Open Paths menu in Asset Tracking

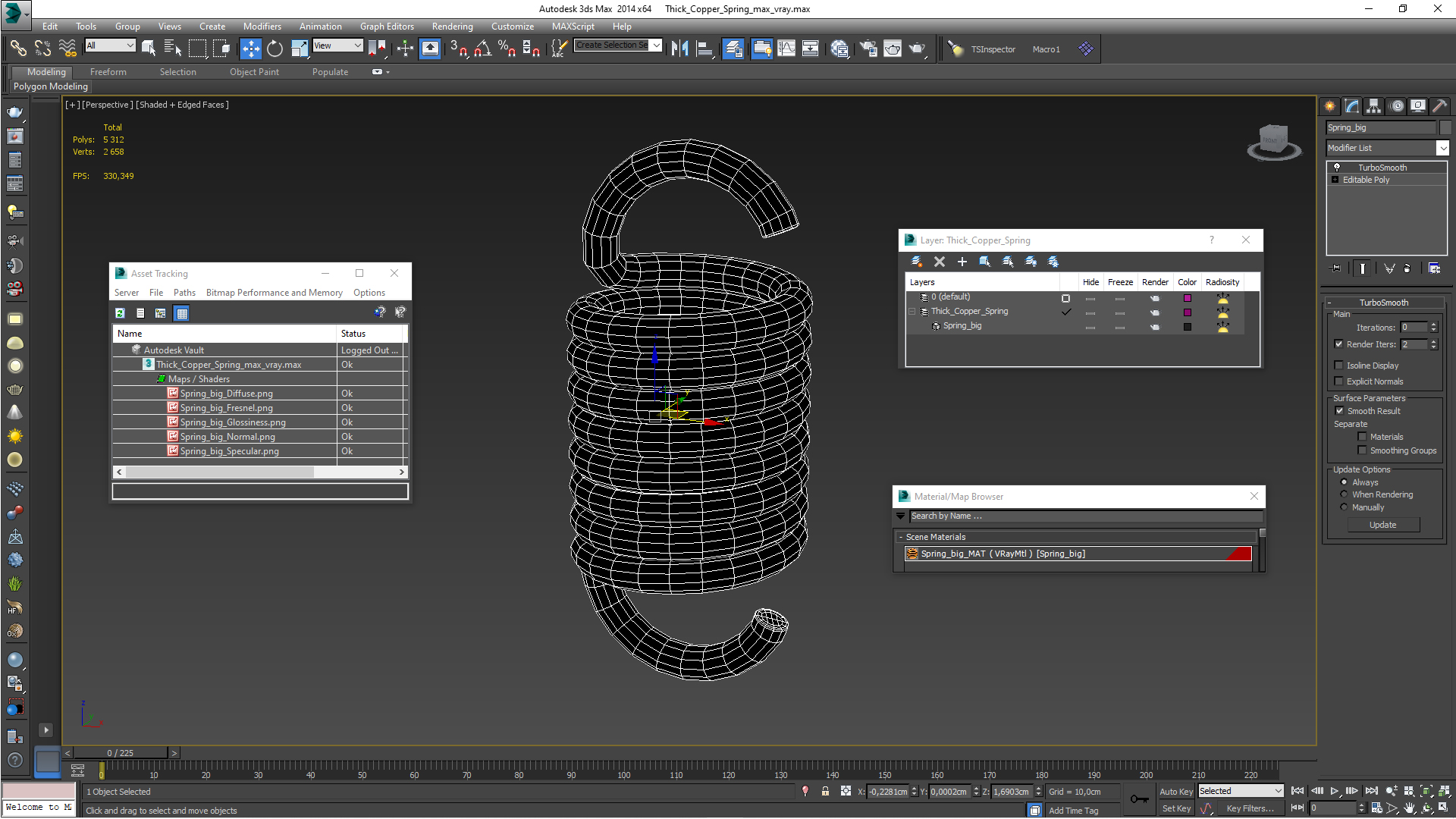click(x=184, y=293)
